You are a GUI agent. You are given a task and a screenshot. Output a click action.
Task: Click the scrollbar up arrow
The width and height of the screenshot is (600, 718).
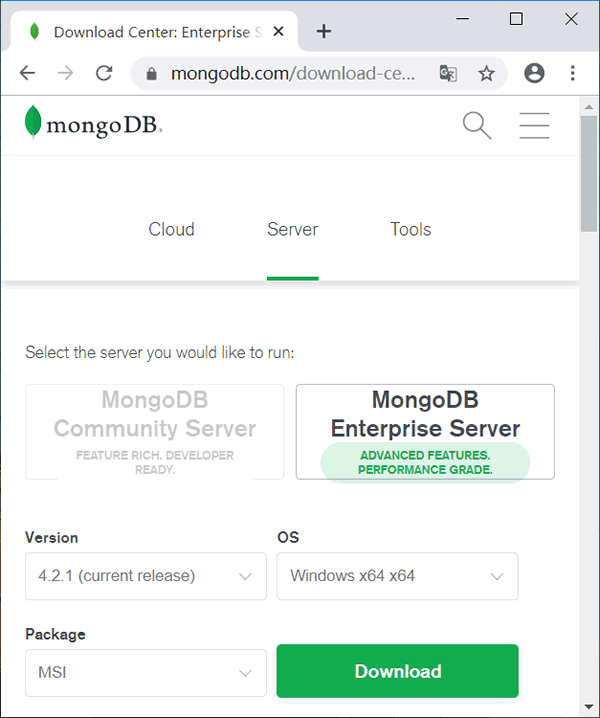pos(589,107)
